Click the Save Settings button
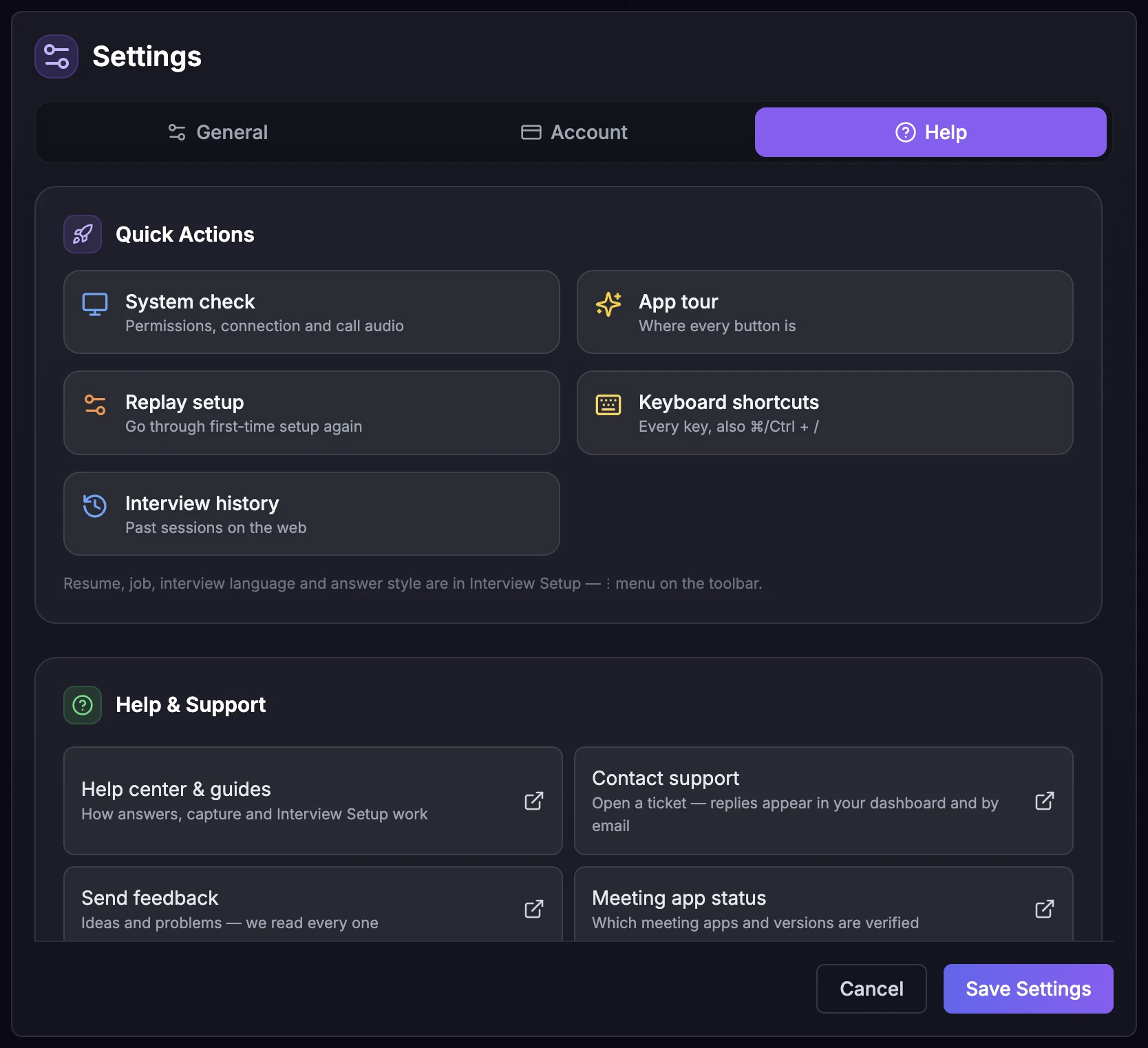Viewport: 1148px width, 1048px height. click(x=1028, y=989)
